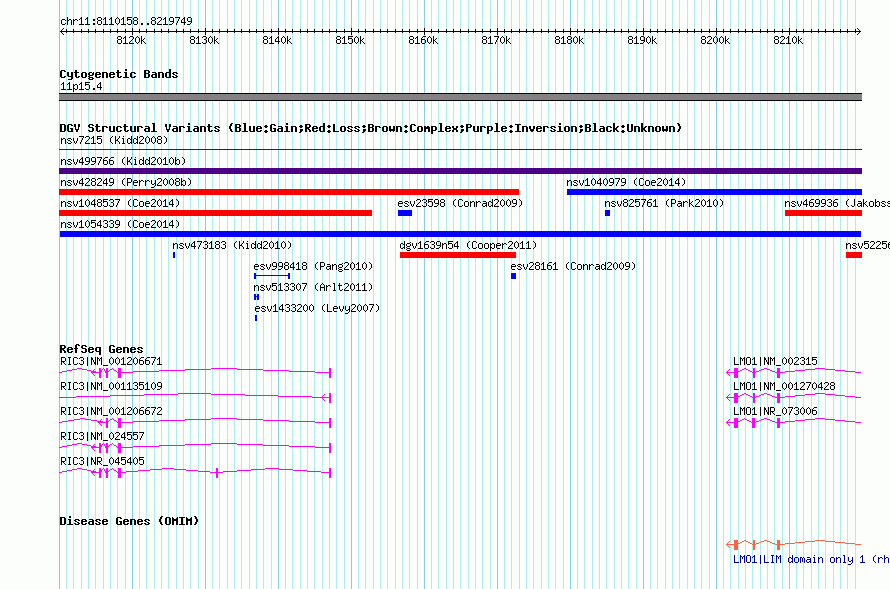Open the RefSeq Genes track title
Screen dimensions: 890x589
click(x=102, y=349)
